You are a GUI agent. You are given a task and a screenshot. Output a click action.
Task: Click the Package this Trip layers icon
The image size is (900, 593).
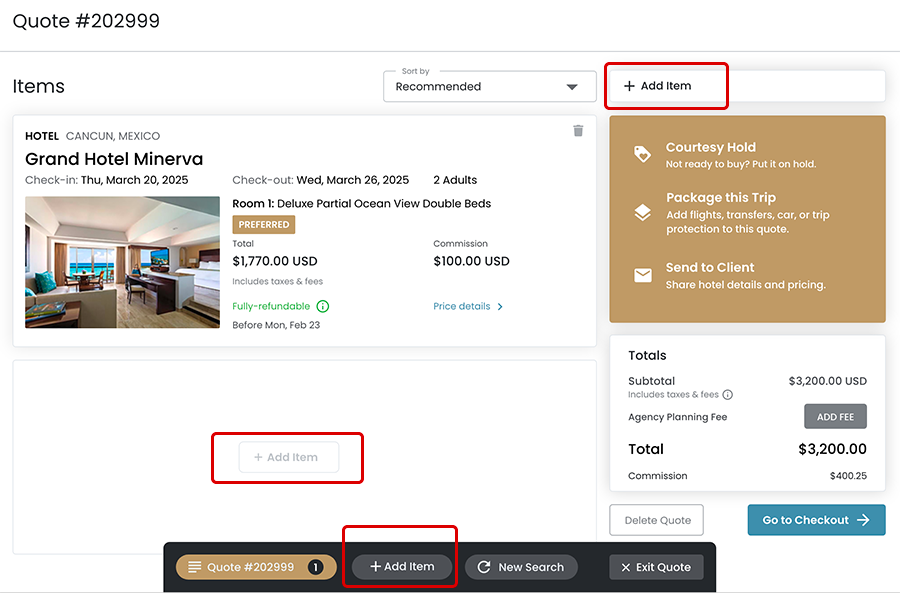coord(642,213)
